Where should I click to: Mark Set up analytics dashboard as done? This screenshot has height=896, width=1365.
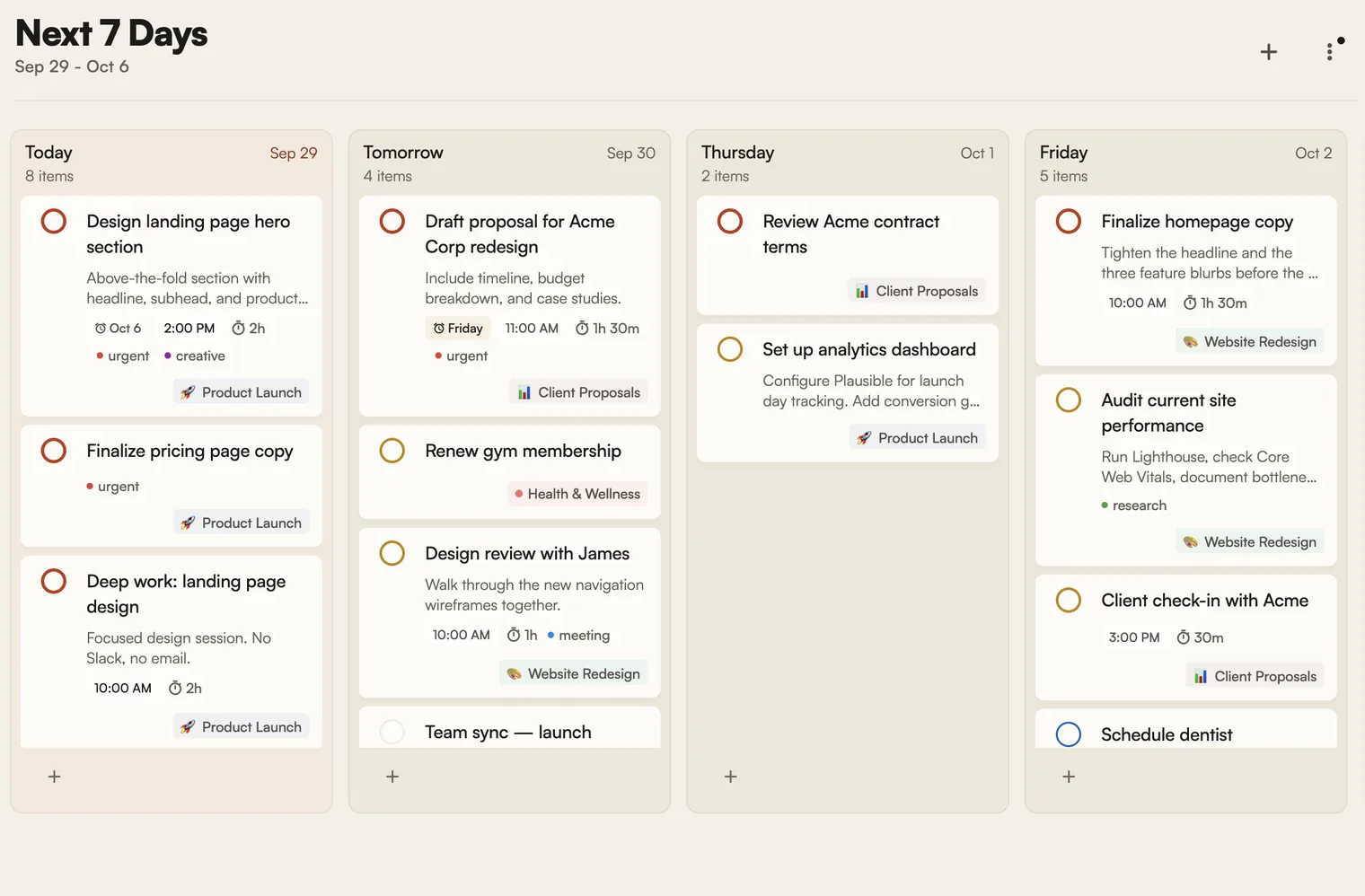[x=730, y=349]
